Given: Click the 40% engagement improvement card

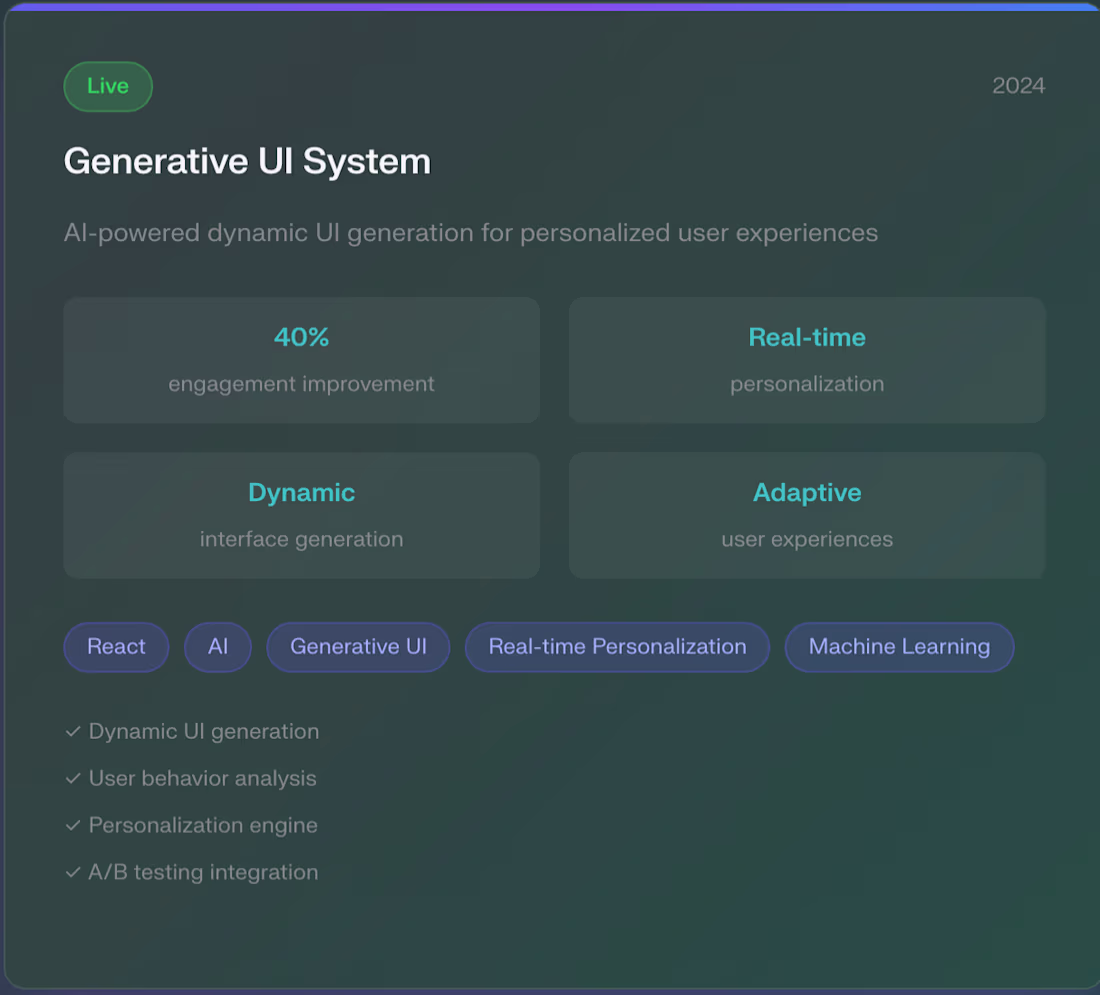Looking at the screenshot, I should tap(301, 360).
